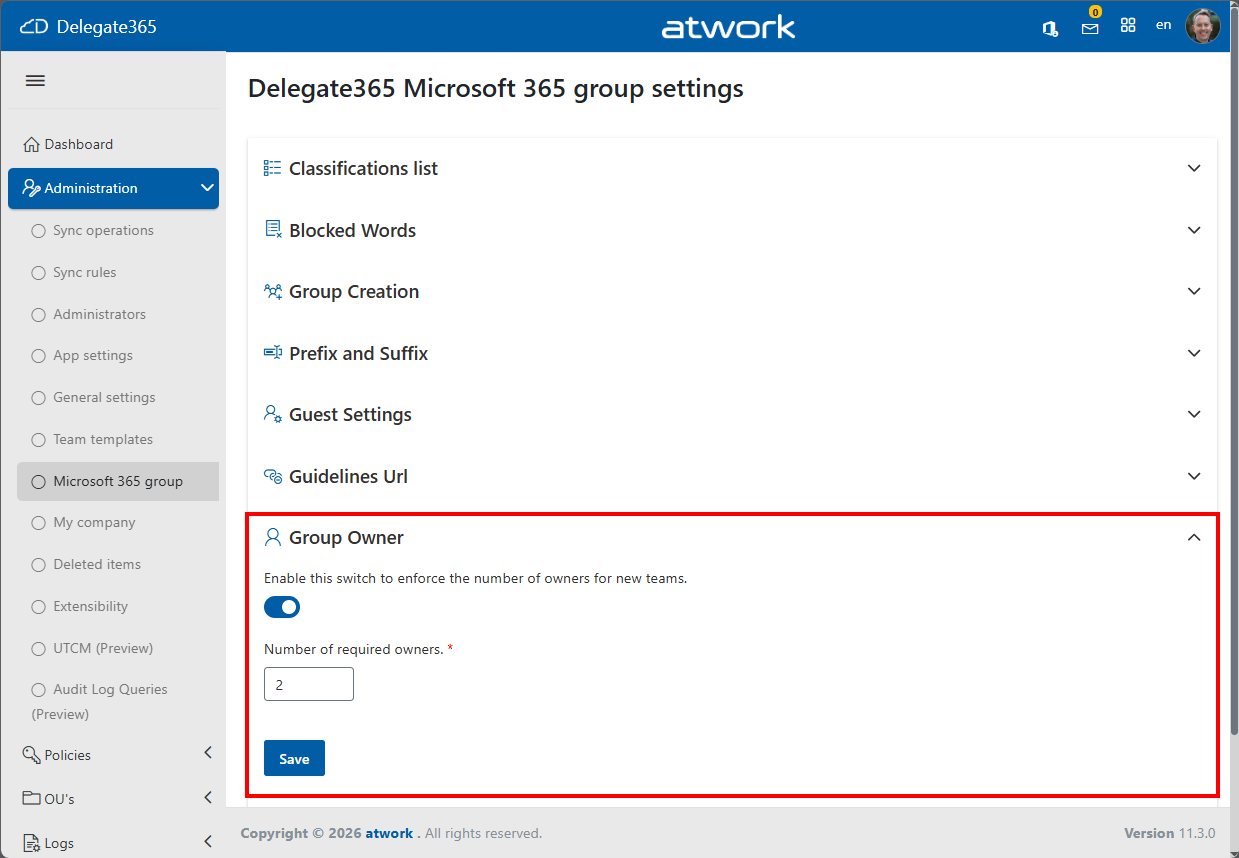This screenshot has height=858, width=1239.
Task: Open the Policies menu label
Action: (68, 755)
